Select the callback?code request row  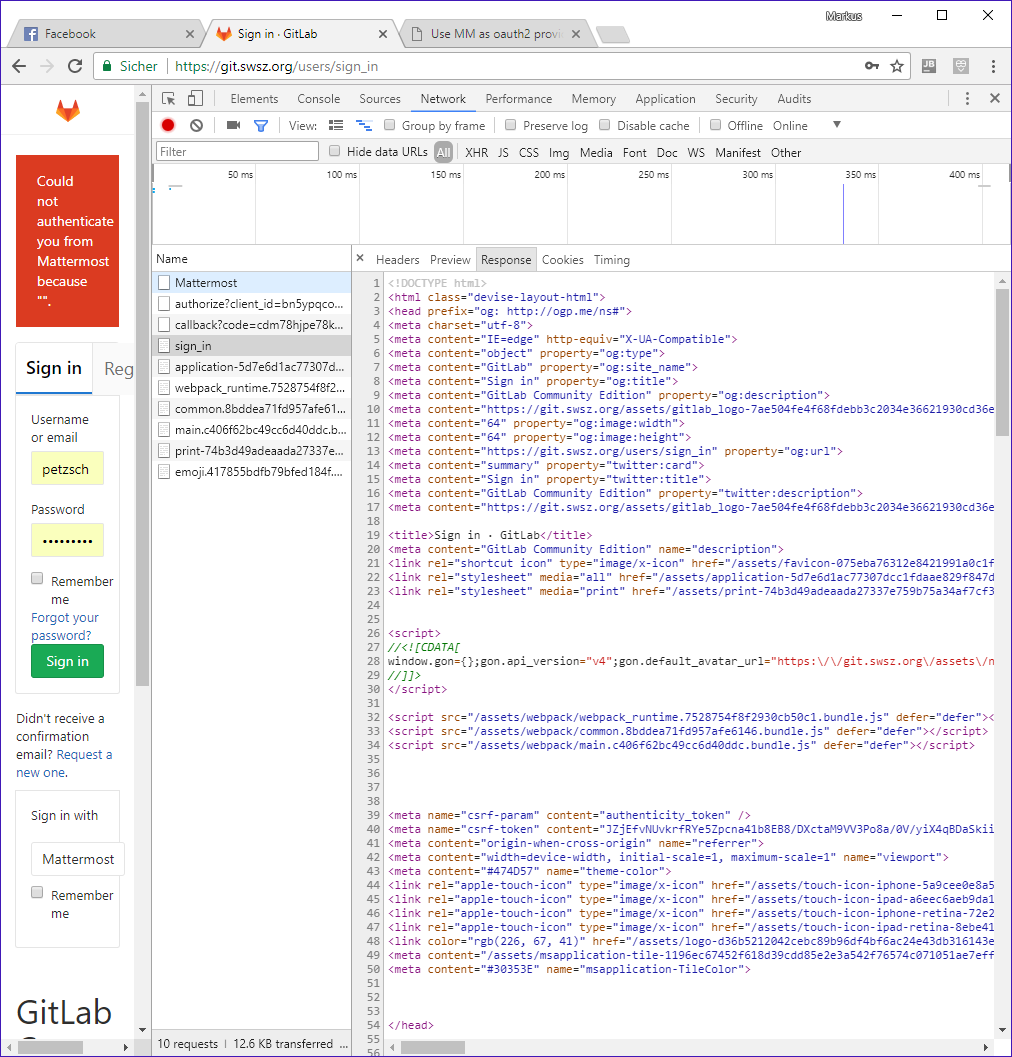[x=251, y=324]
